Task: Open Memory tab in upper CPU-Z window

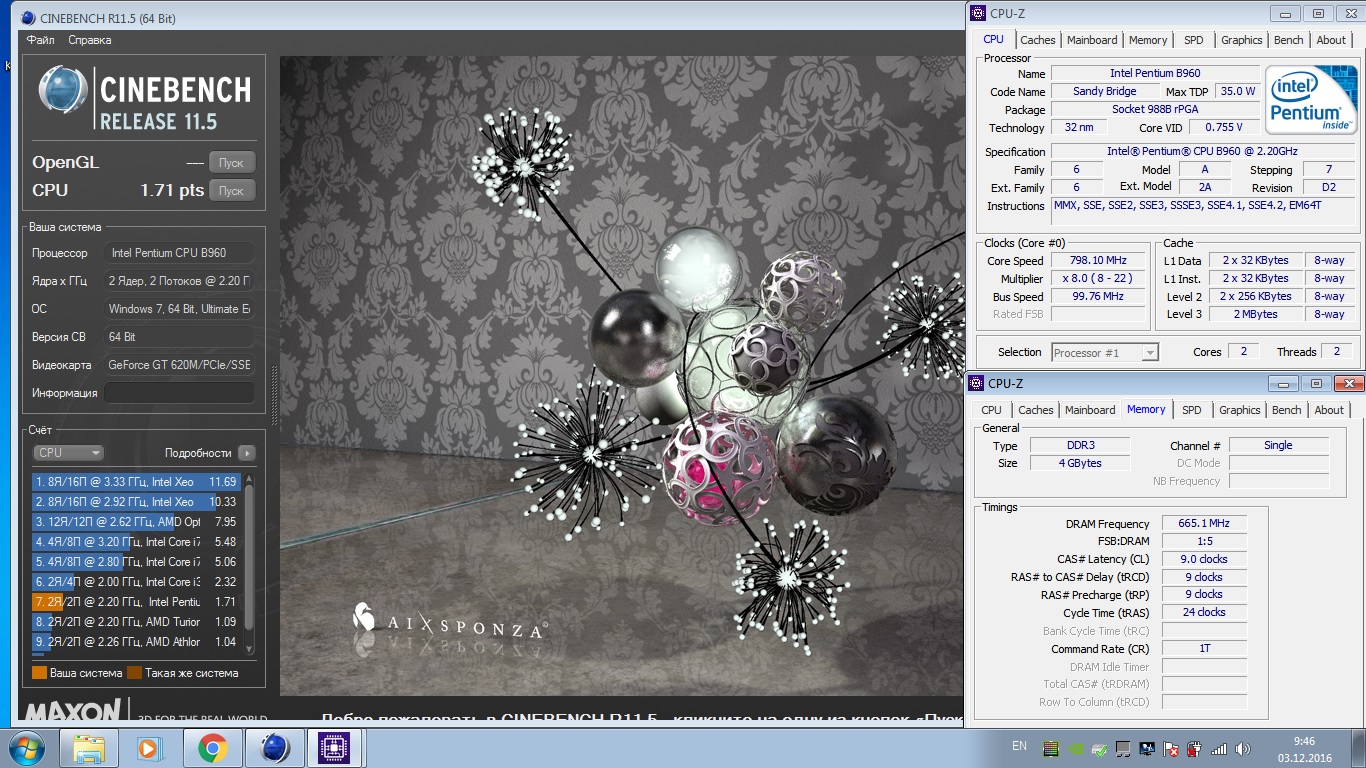Action: (1147, 40)
